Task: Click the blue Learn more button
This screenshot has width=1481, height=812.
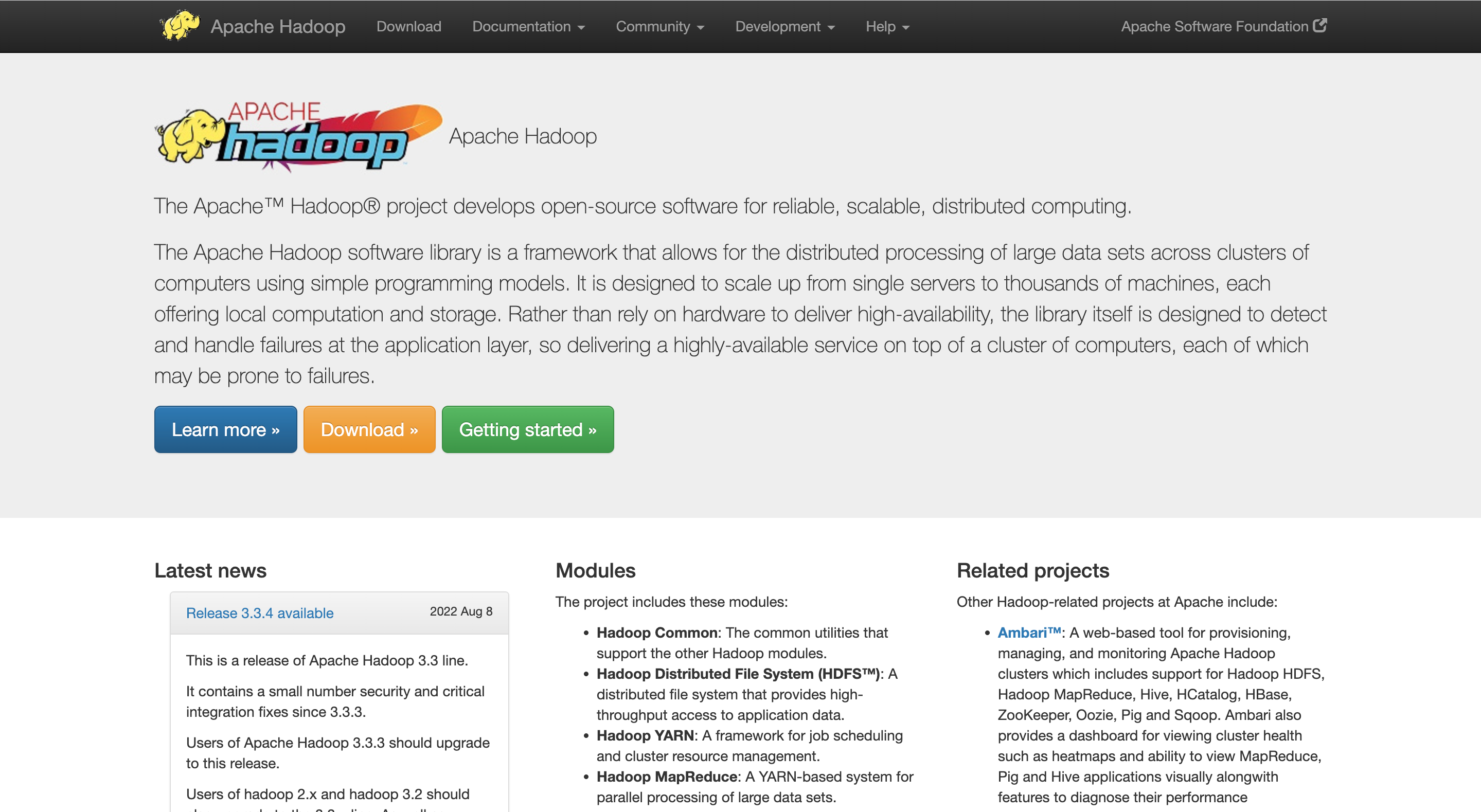Action: pyautogui.click(x=225, y=429)
